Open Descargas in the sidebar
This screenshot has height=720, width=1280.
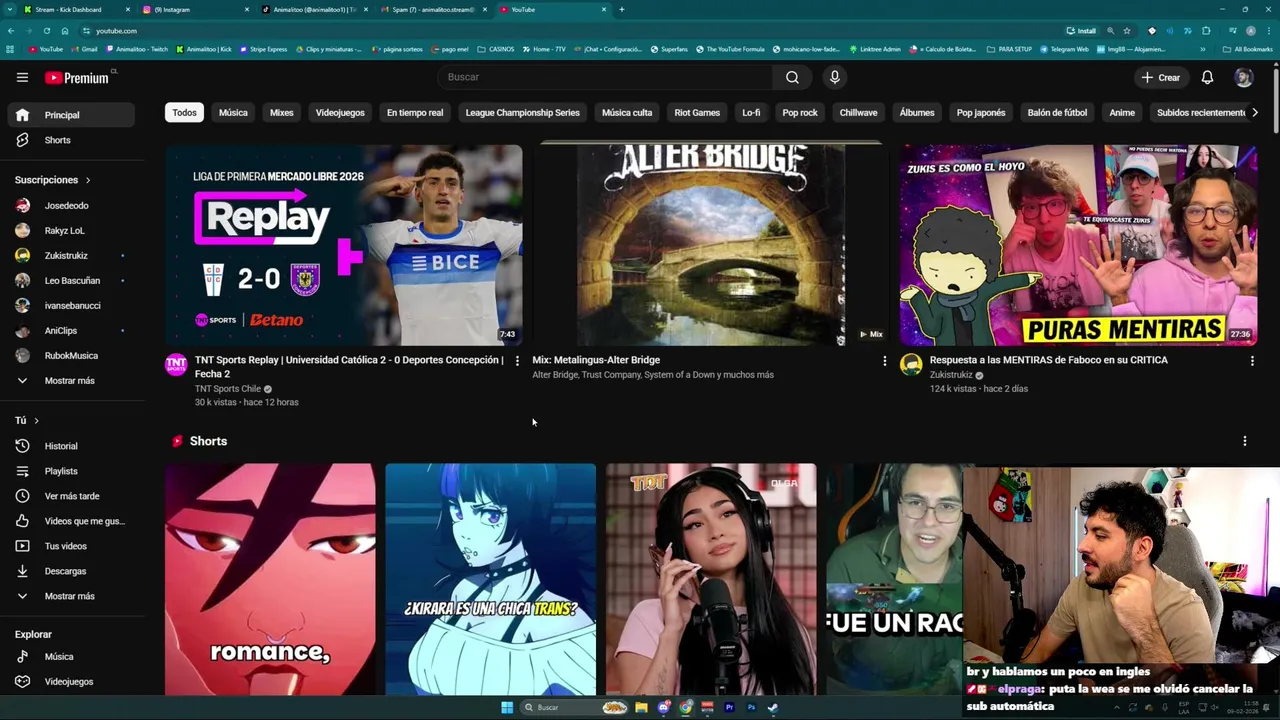[71, 571]
